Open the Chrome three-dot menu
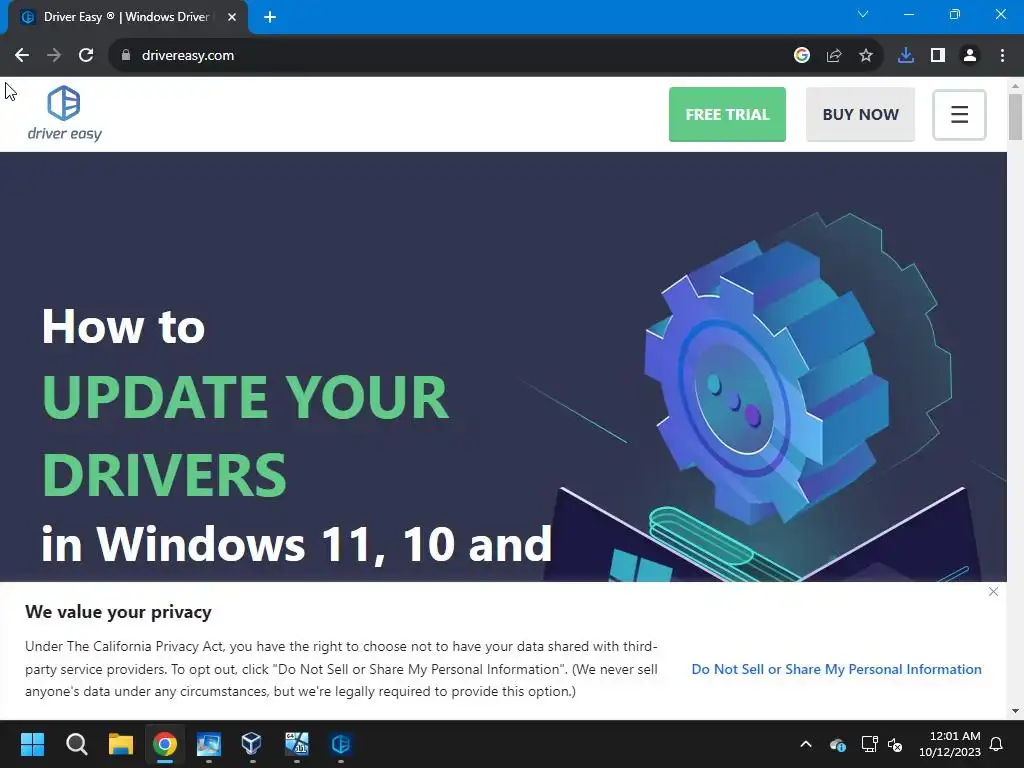The image size is (1024, 768). click(x=1002, y=56)
